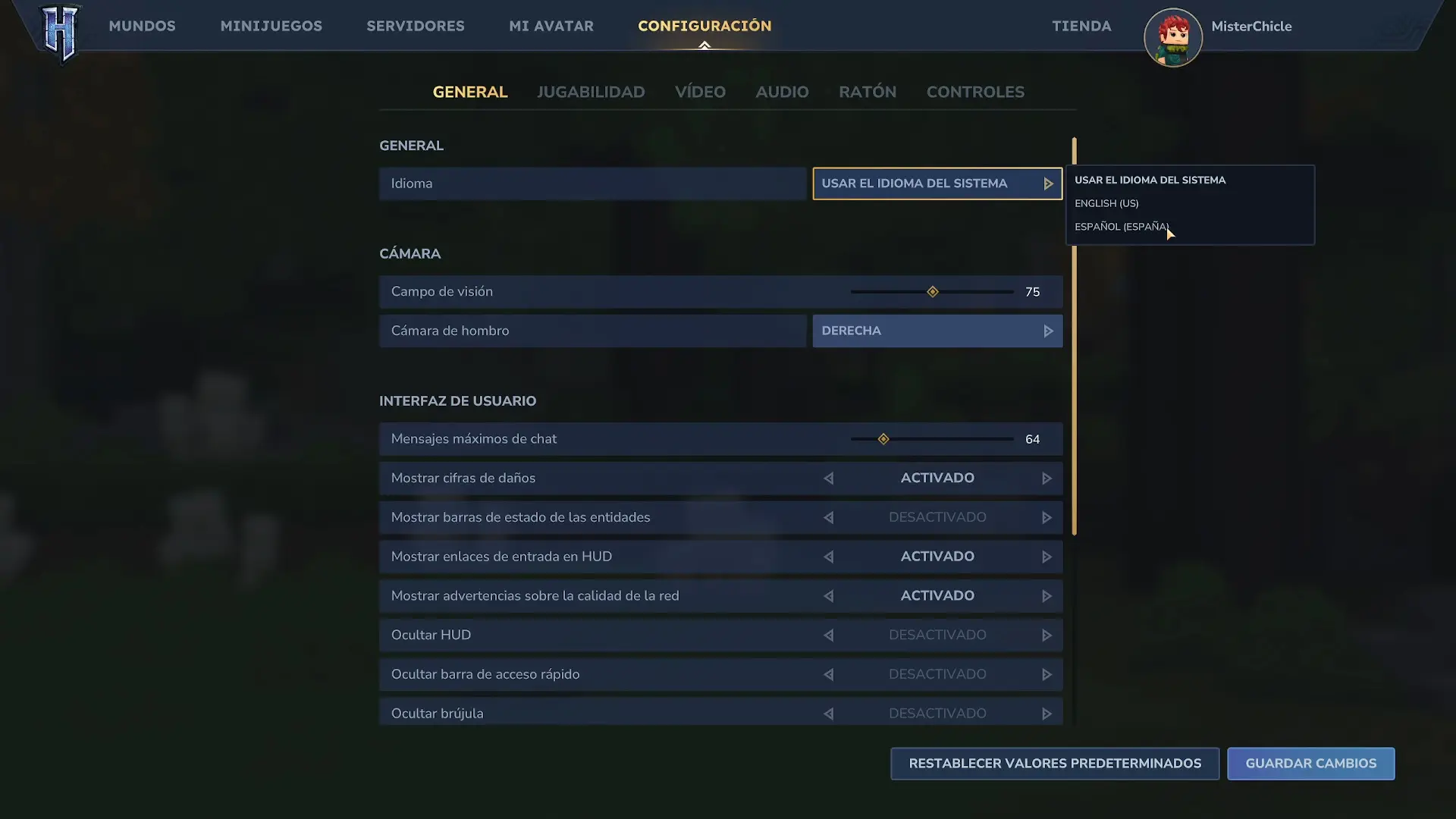The width and height of the screenshot is (1456, 819).
Task: Click the Campo de visión slider handle
Action: point(933,292)
